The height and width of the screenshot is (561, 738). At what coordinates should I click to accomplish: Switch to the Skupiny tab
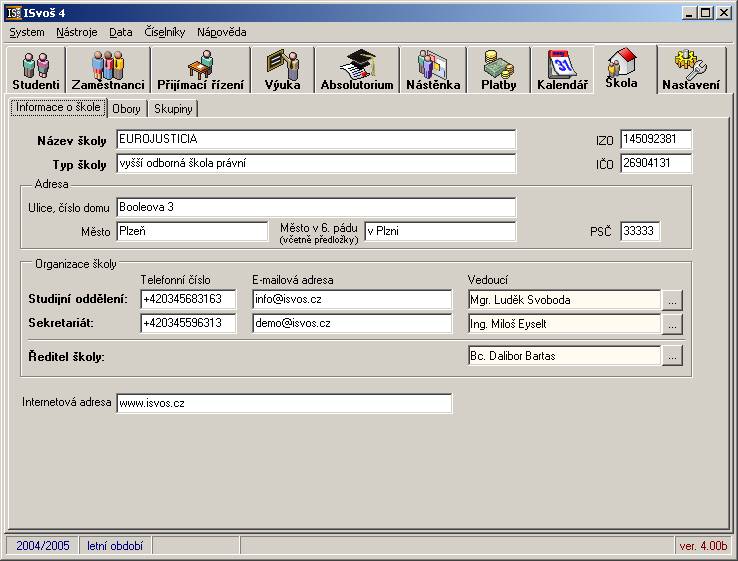click(x=173, y=109)
